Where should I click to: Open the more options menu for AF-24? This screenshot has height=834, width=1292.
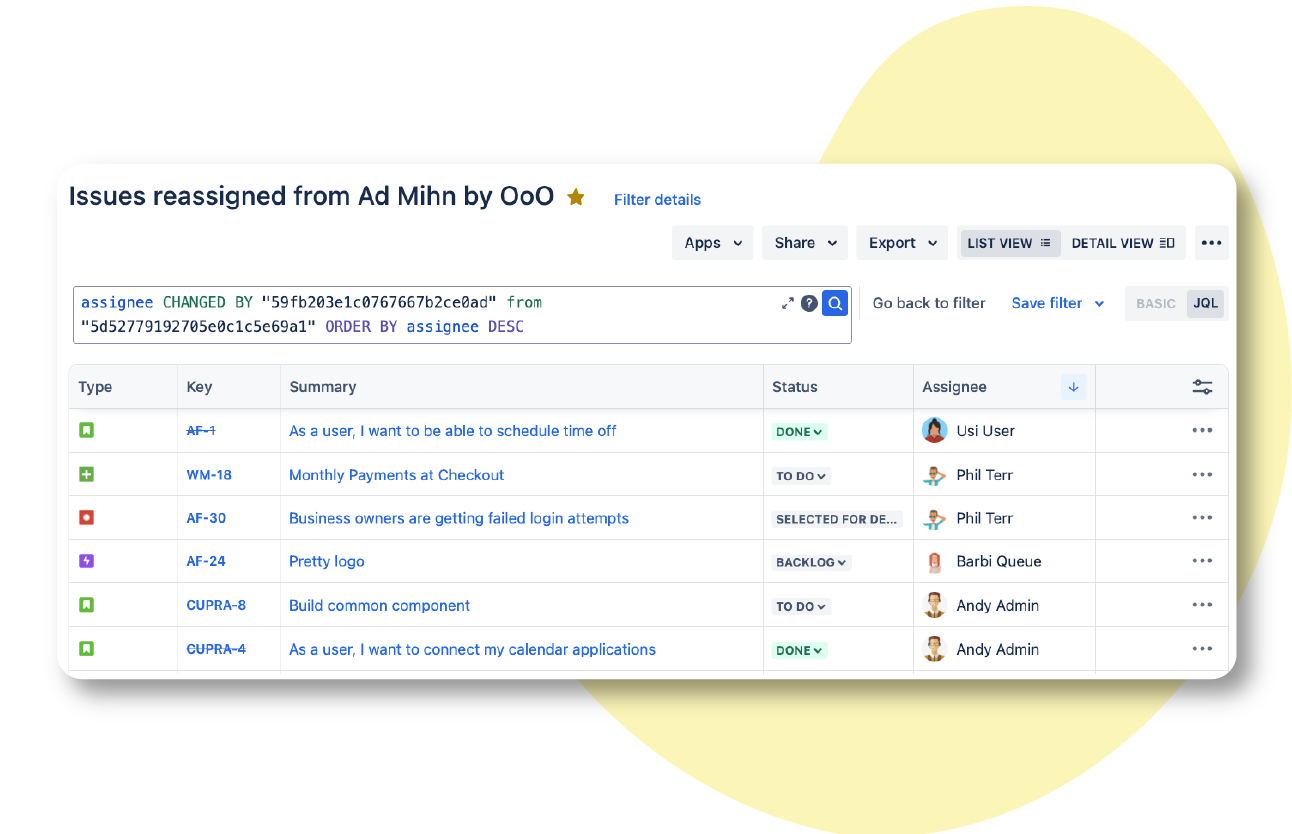tap(1202, 561)
